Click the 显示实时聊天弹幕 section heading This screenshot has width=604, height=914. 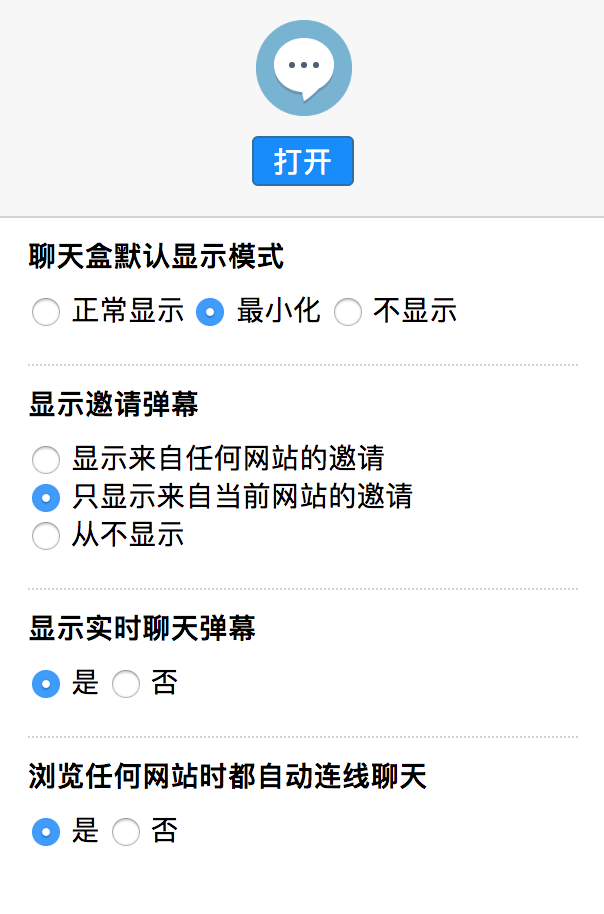coord(142,628)
